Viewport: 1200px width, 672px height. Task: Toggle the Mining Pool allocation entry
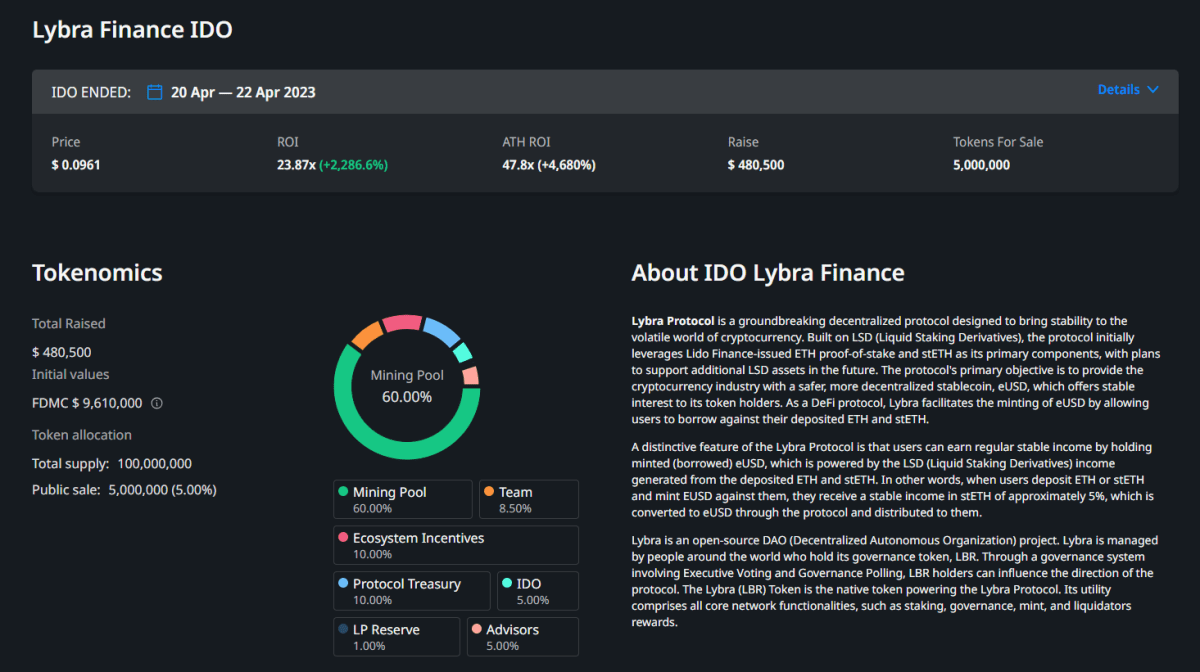point(402,498)
